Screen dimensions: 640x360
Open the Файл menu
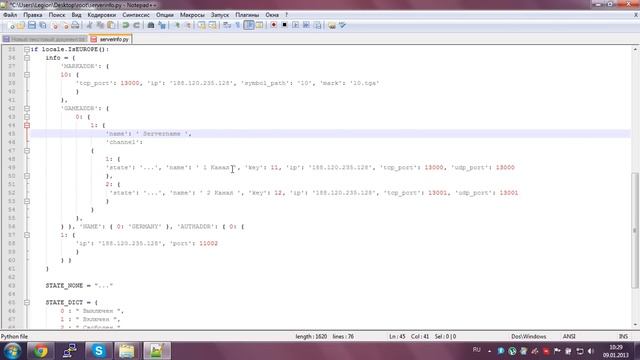(x=10, y=15)
